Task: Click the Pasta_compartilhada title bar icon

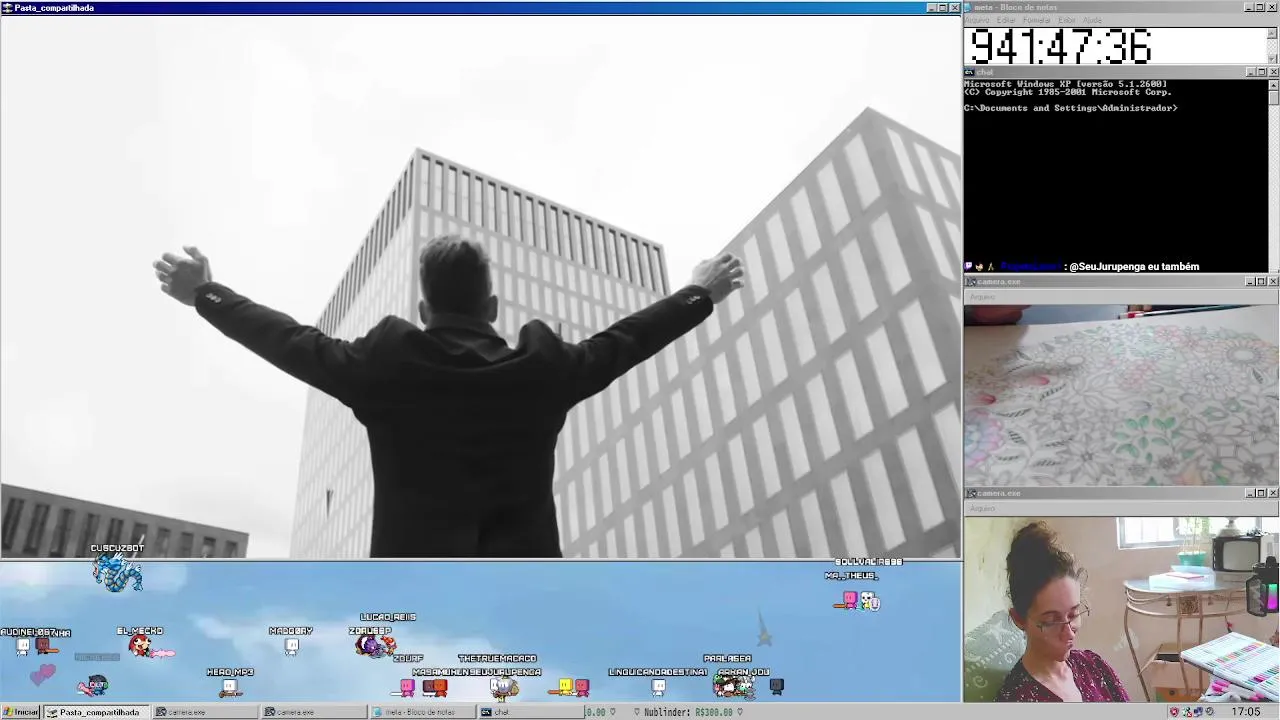Action: pos(7,7)
